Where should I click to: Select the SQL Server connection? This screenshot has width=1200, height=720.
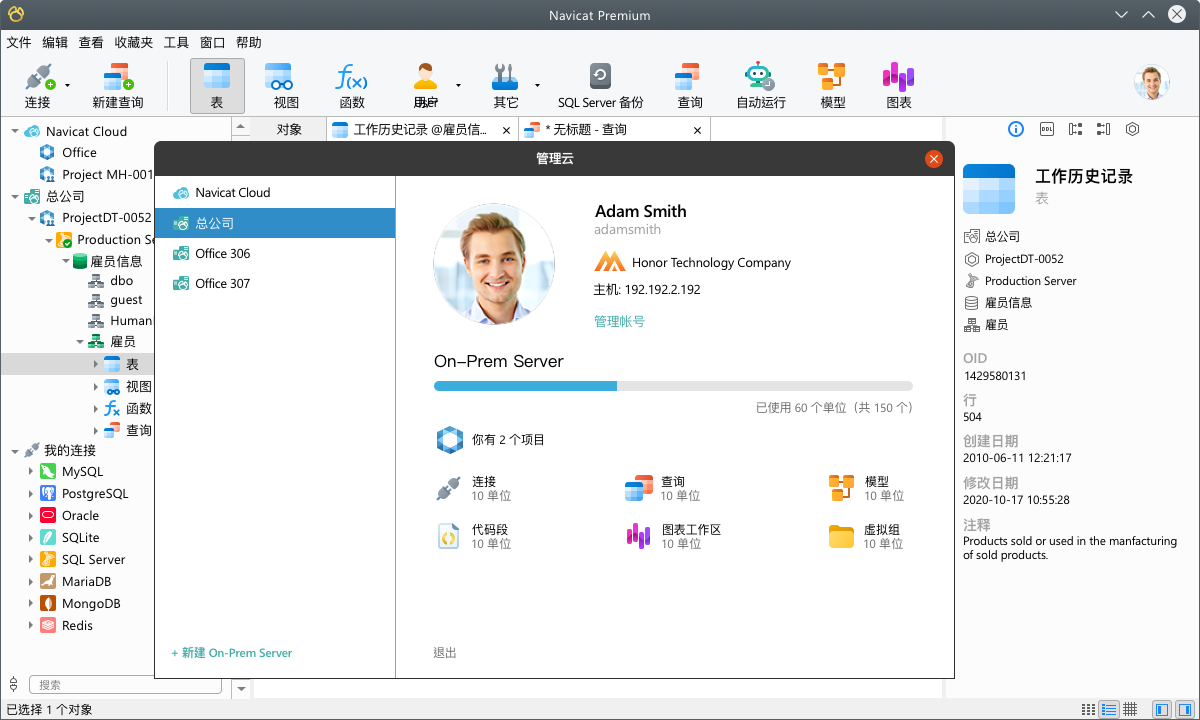[93, 559]
